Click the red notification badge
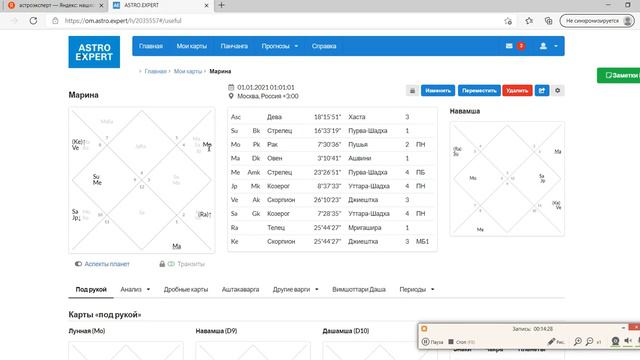This screenshot has height=360, width=640. pos(521,46)
